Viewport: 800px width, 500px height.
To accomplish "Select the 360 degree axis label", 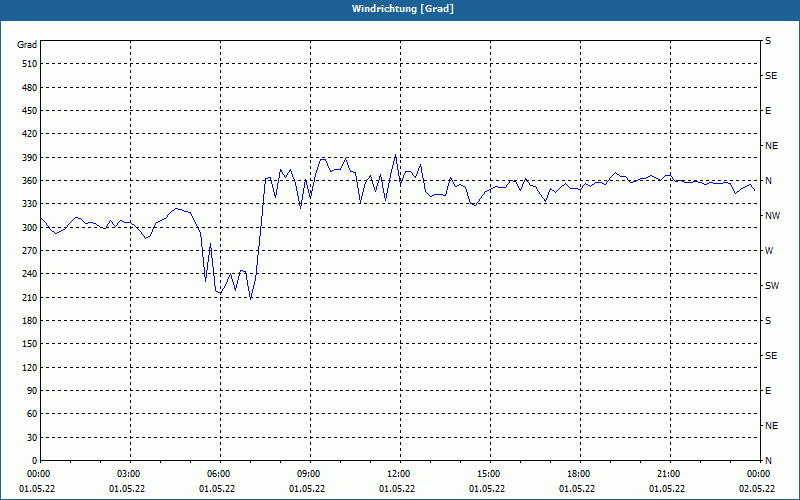I will (x=29, y=181).
